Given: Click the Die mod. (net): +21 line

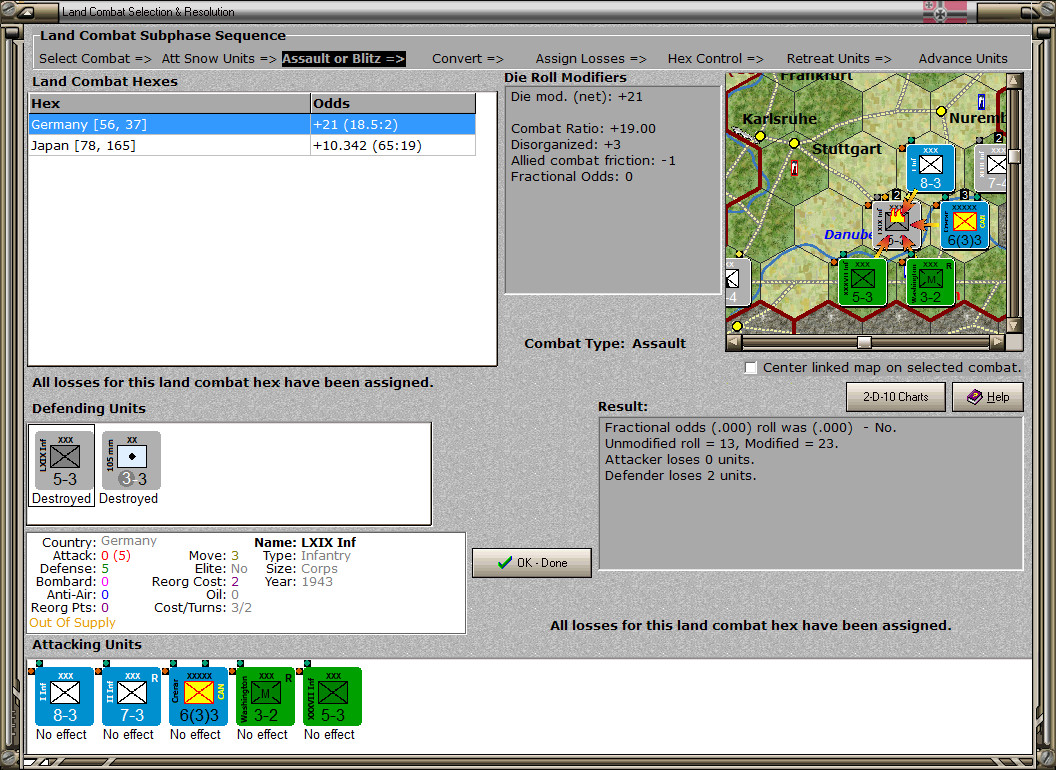Looking at the screenshot, I should [576, 96].
